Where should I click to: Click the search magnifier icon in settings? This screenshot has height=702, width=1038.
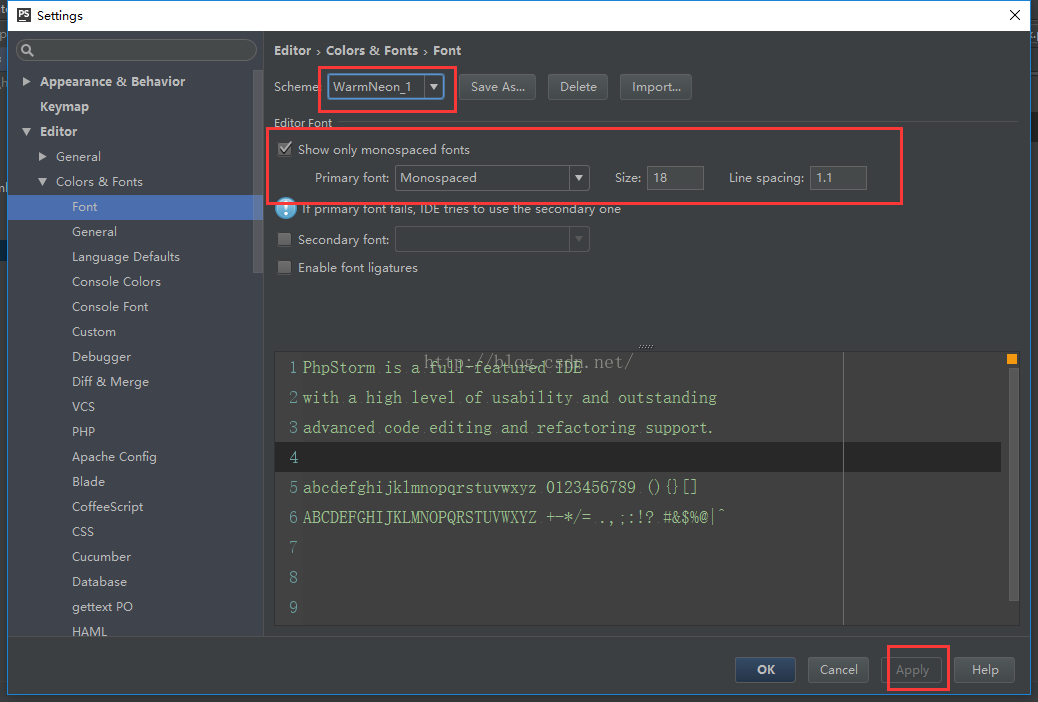[27, 50]
